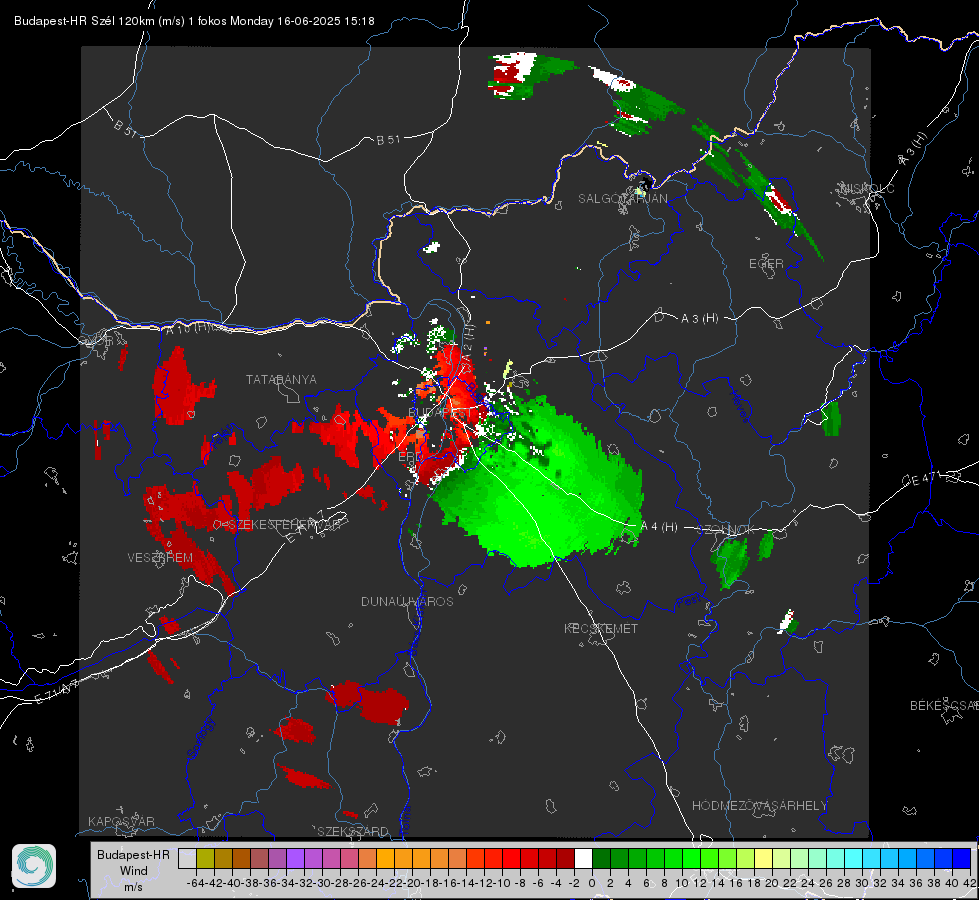Click the DUNAÚJVÁROS city label
The image size is (979, 900).
(407, 601)
